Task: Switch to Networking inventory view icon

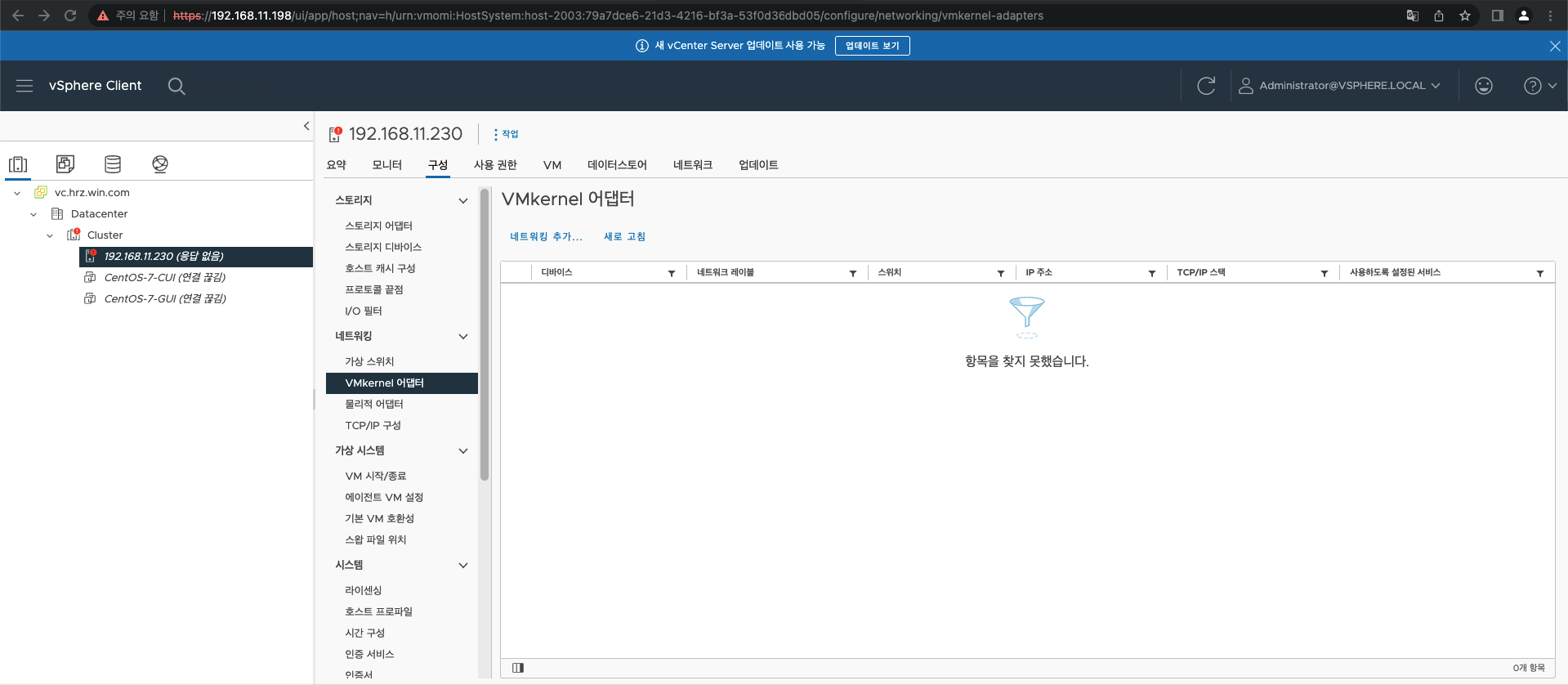Action: coord(160,164)
